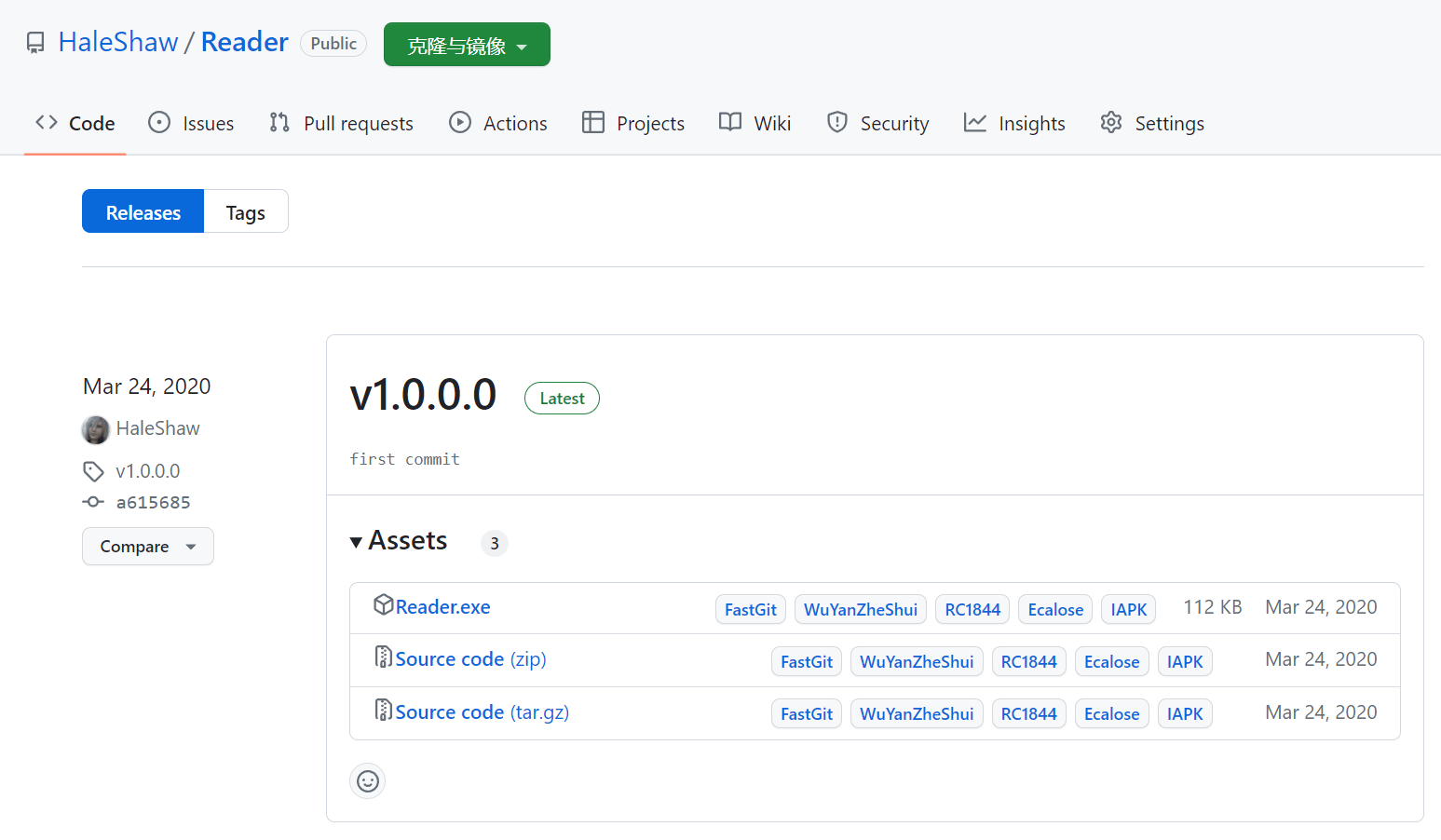This screenshot has width=1441, height=840.
Task: Open Actions via its play icon
Action: (x=460, y=122)
